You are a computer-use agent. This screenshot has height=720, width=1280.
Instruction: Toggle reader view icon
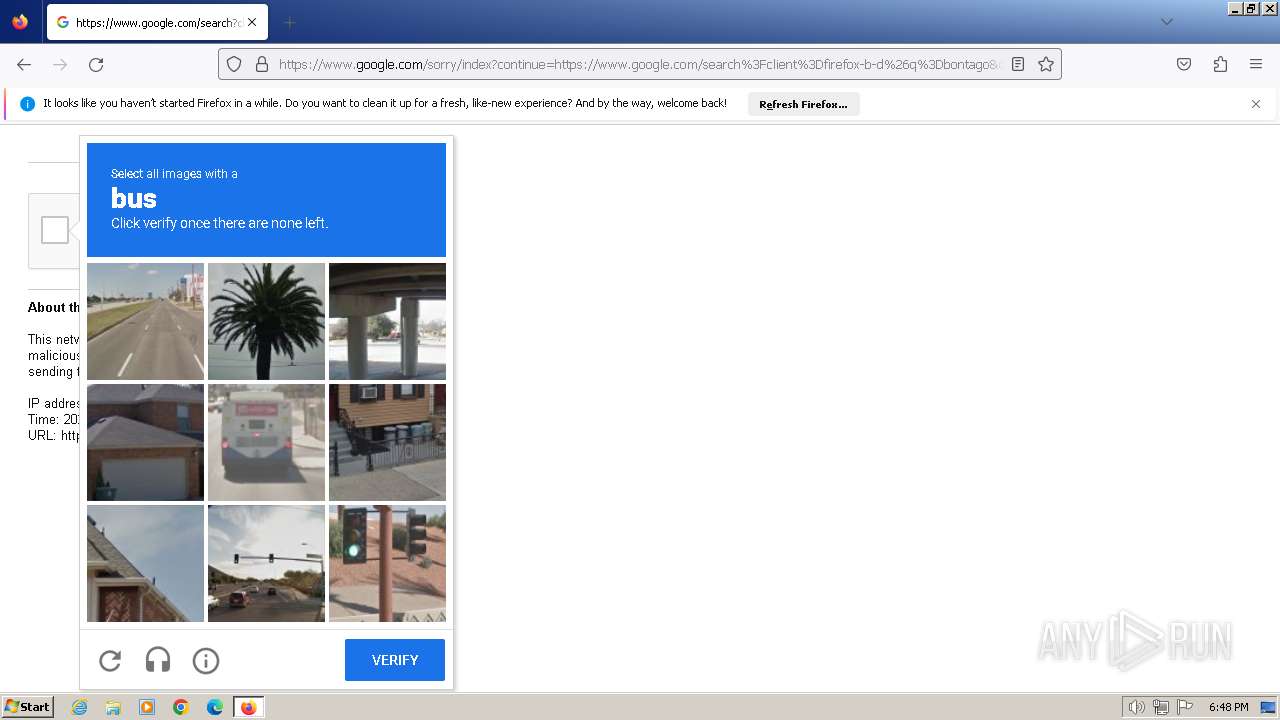tap(1018, 64)
